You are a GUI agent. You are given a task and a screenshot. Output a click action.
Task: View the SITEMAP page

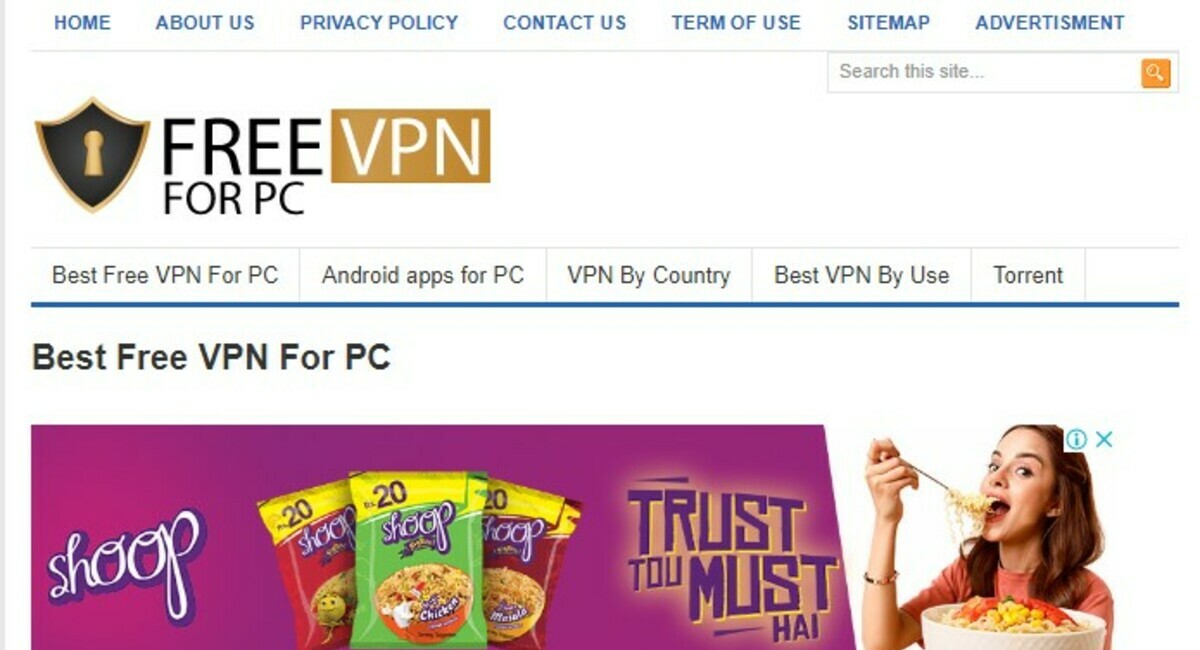[888, 22]
